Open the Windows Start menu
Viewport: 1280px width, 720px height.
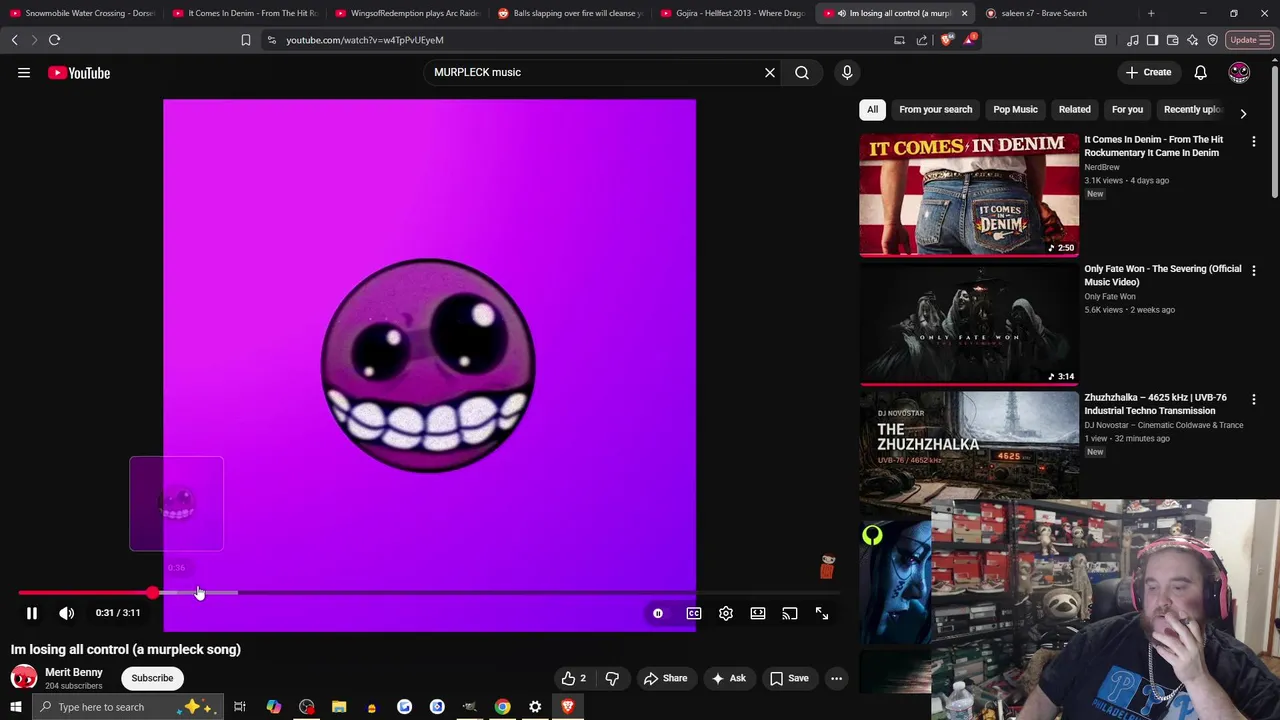(x=15, y=707)
